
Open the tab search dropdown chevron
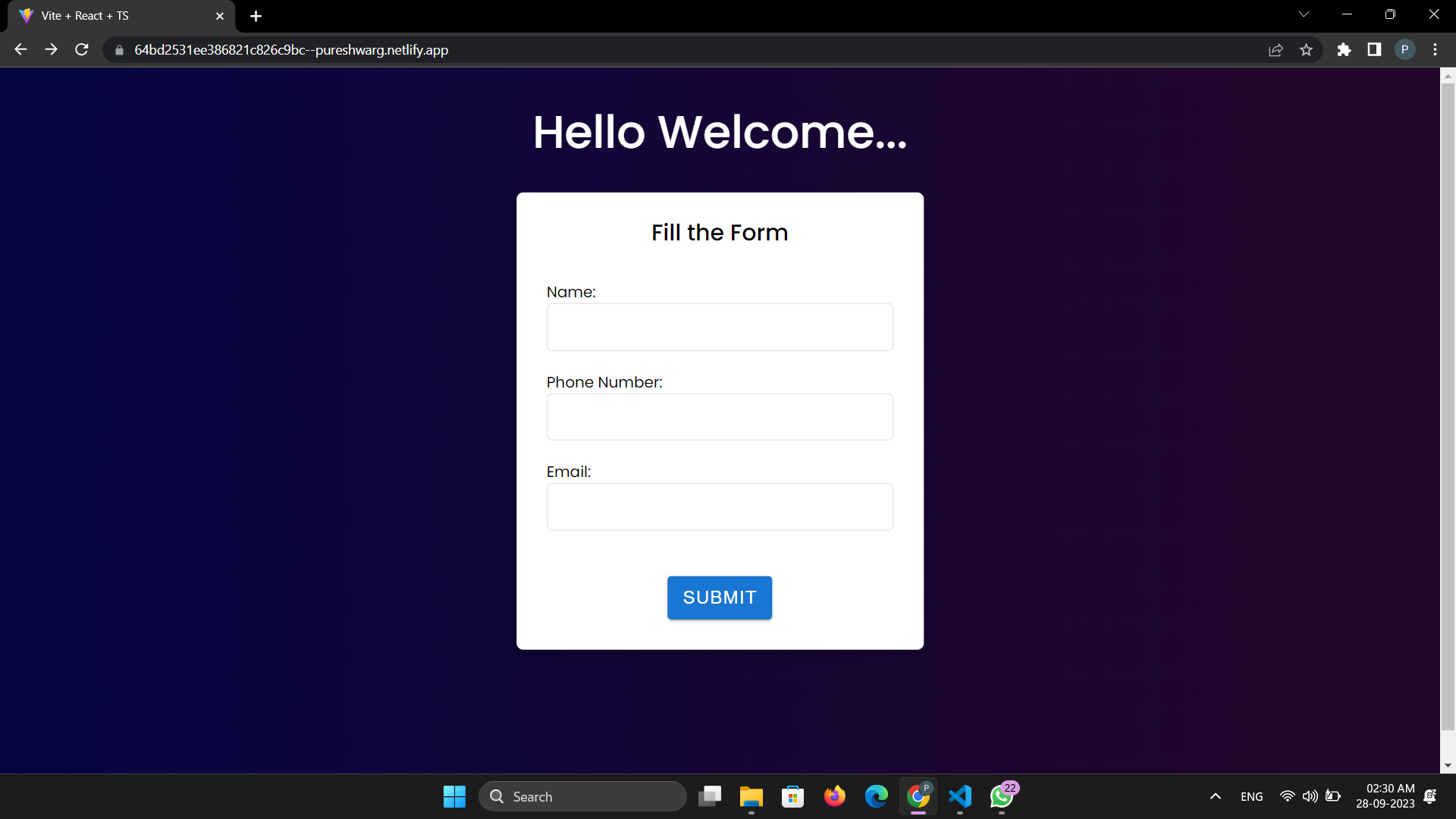[x=1304, y=14]
